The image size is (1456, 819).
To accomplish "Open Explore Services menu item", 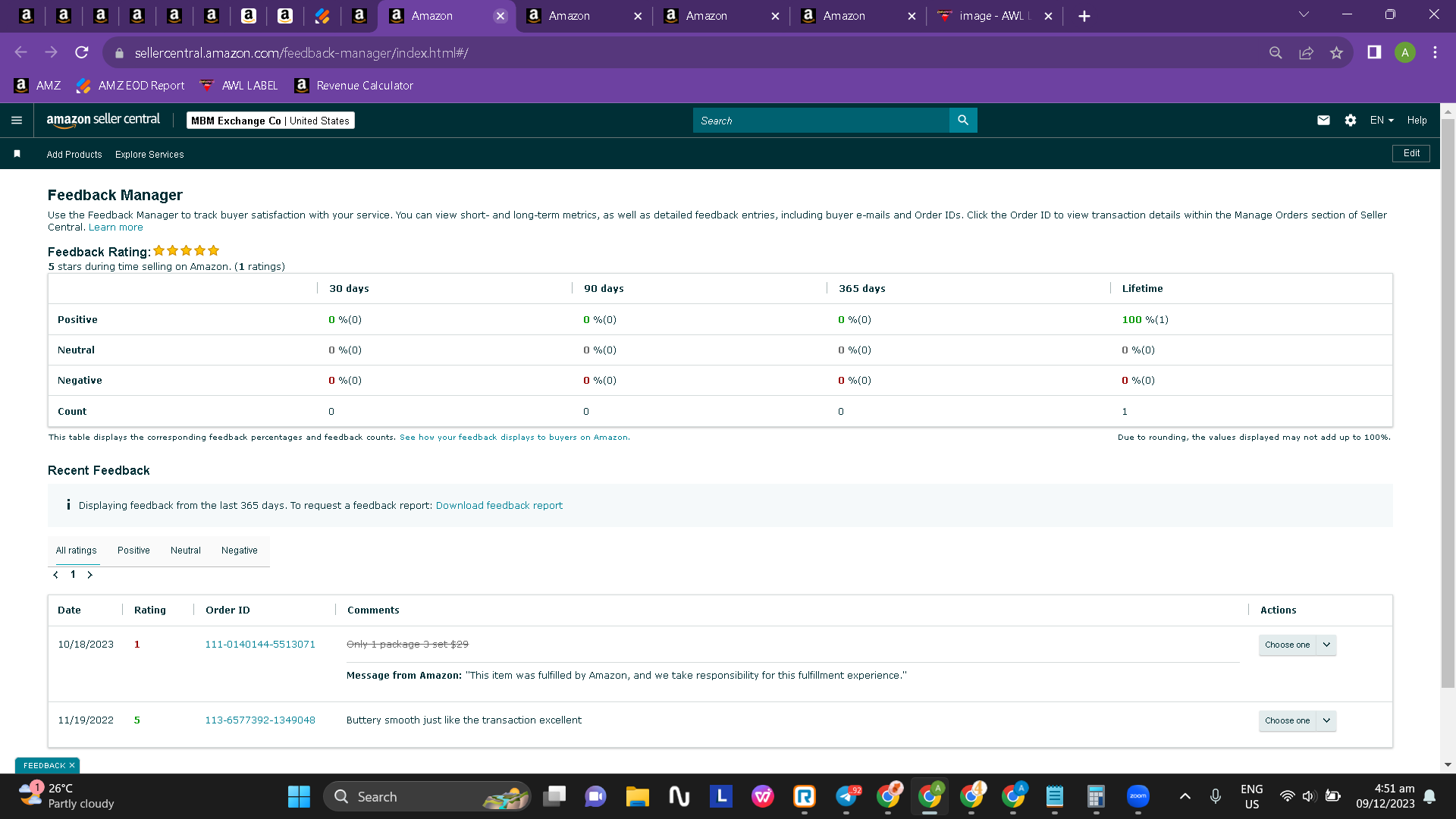I will 149,155.
